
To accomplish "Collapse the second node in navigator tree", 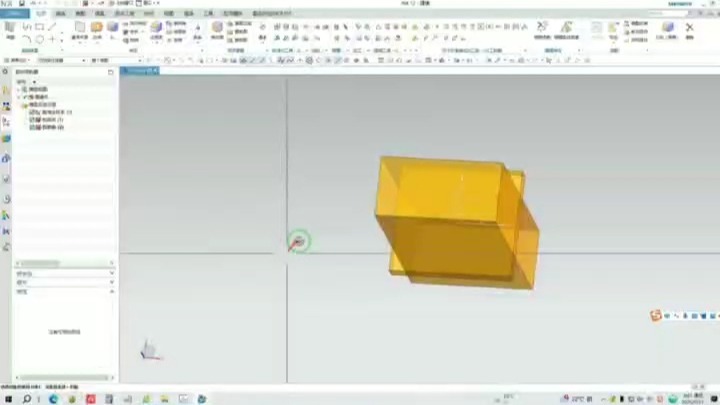I will 19,97.
